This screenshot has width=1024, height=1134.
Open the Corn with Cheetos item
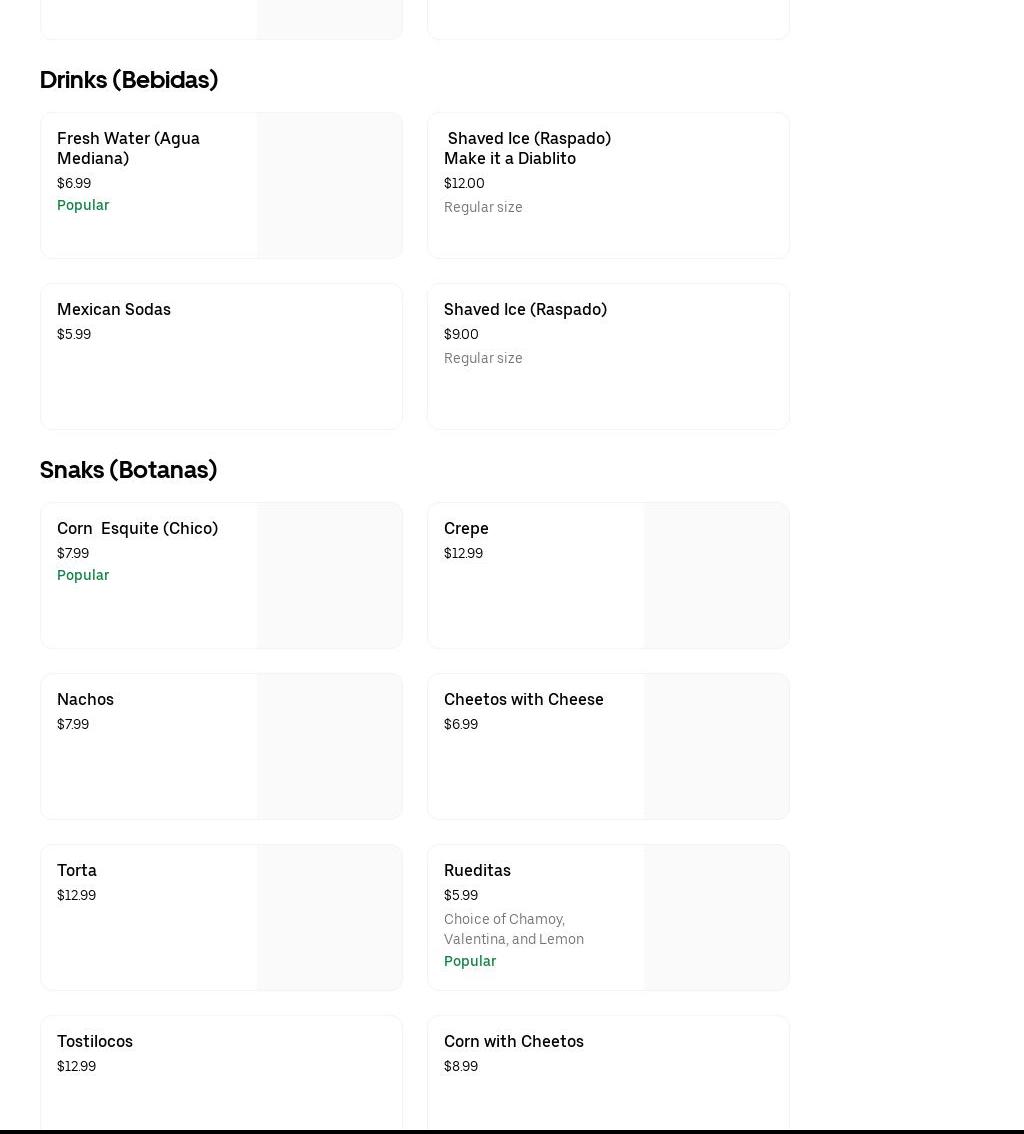(x=514, y=1042)
